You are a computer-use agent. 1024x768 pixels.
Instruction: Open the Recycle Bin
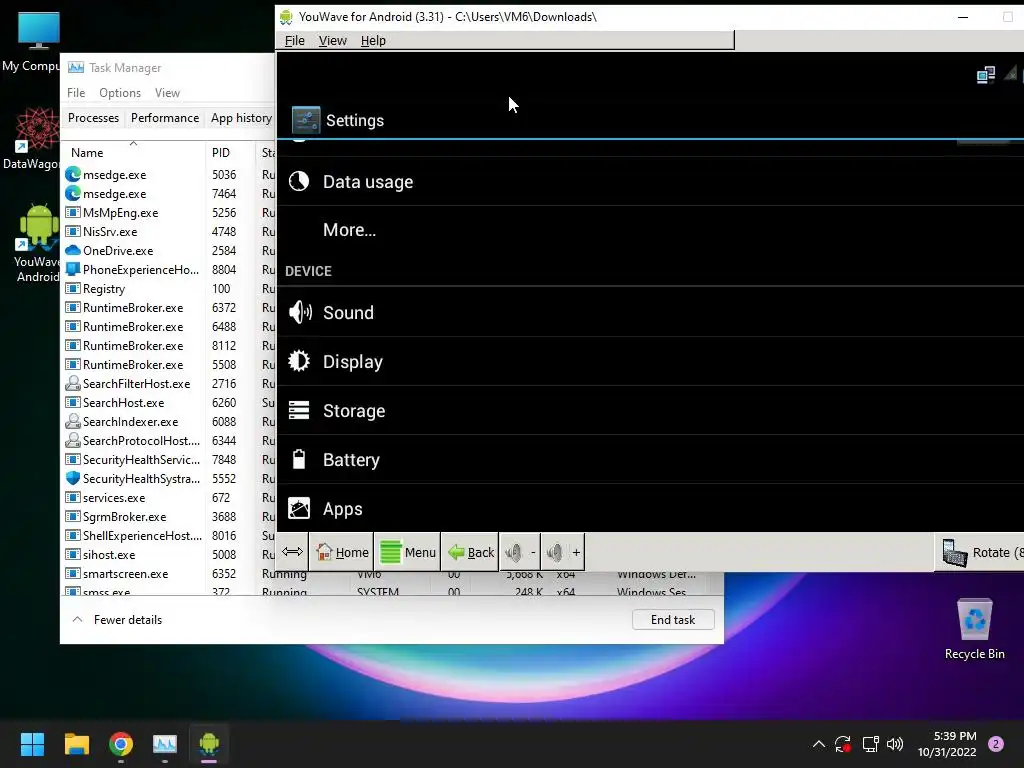click(x=974, y=629)
